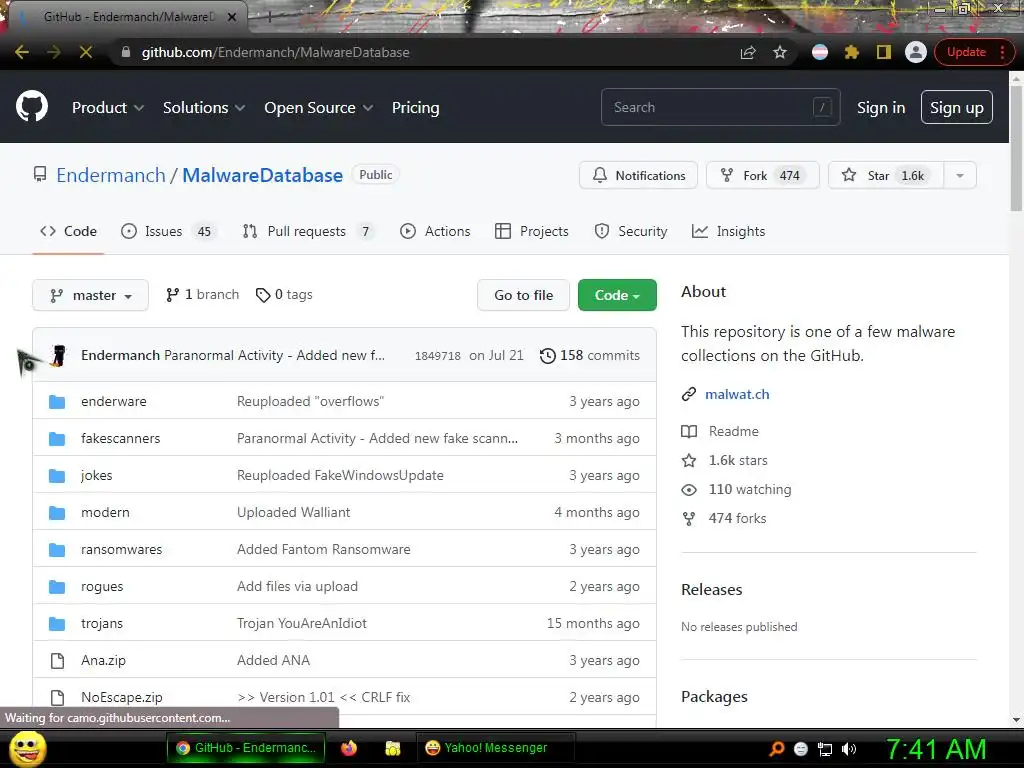Share this page via address bar icon

click(748, 52)
